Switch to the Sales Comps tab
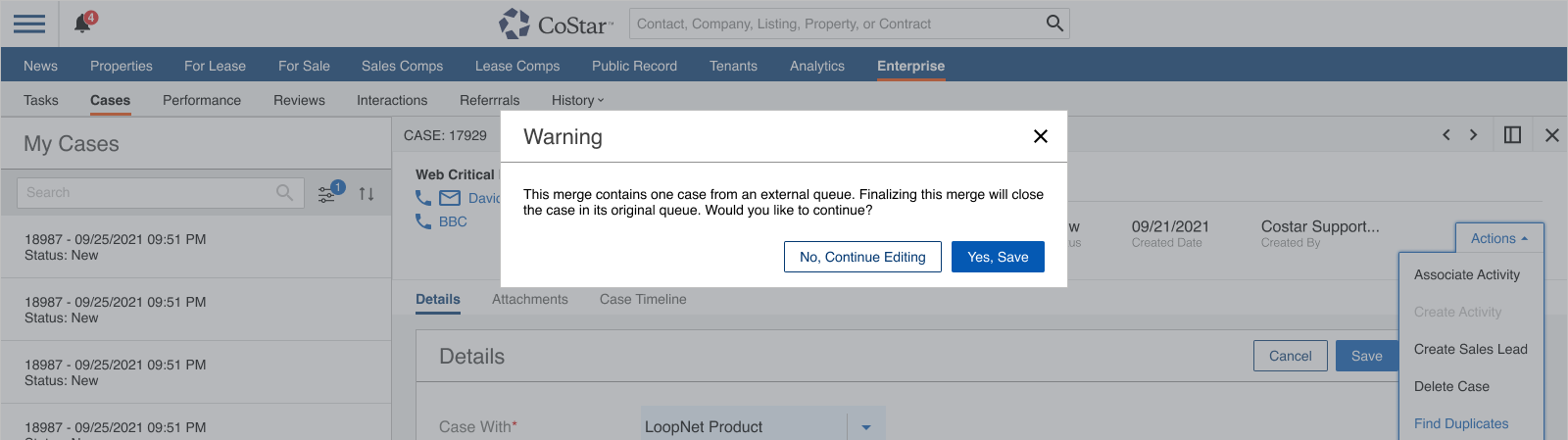This screenshot has width=1568, height=440. point(402,66)
